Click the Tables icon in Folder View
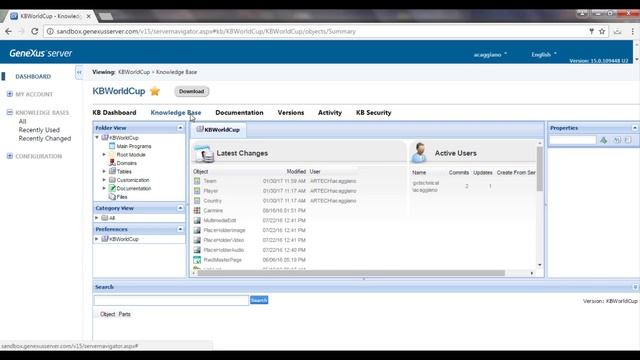640x360 pixels. click(x=112, y=171)
